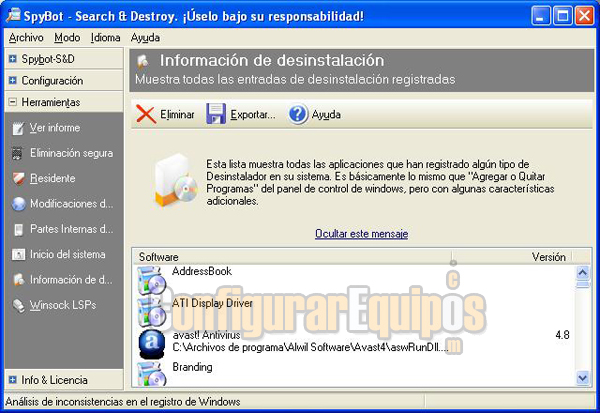Click the avast version value 4.8
The image size is (600, 413).
pyautogui.click(x=562, y=335)
